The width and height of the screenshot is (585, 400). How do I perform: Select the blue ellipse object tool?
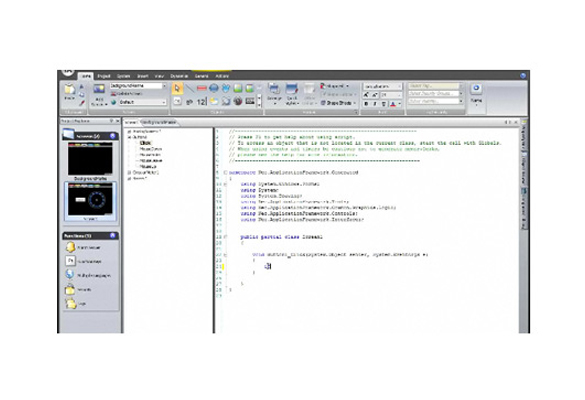coord(214,88)
